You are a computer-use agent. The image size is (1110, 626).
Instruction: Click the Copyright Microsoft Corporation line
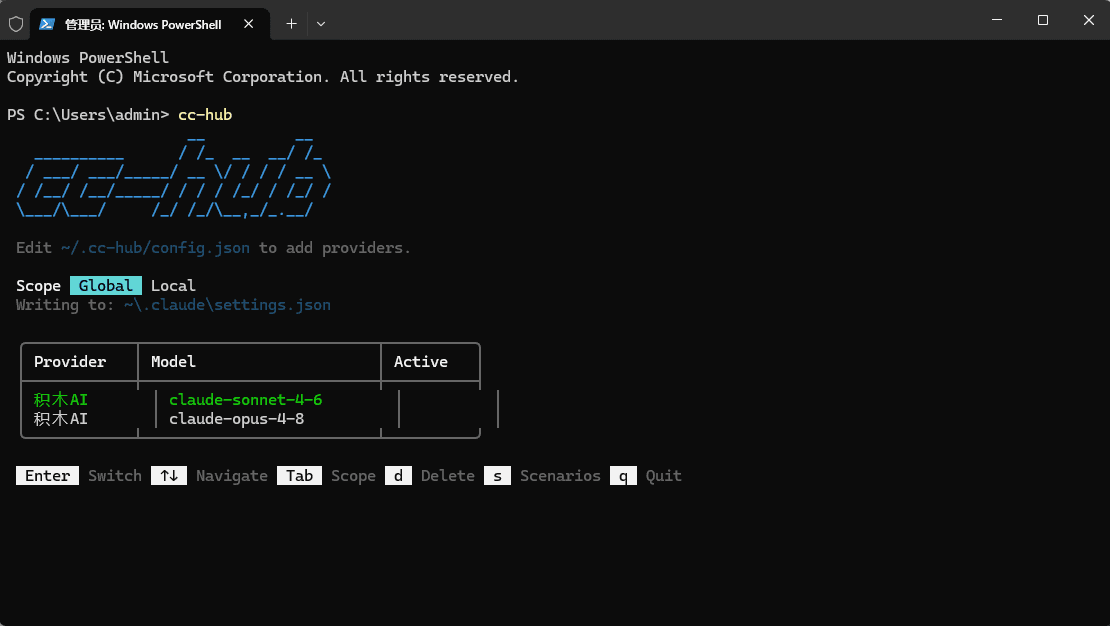(x=263, y=76)
